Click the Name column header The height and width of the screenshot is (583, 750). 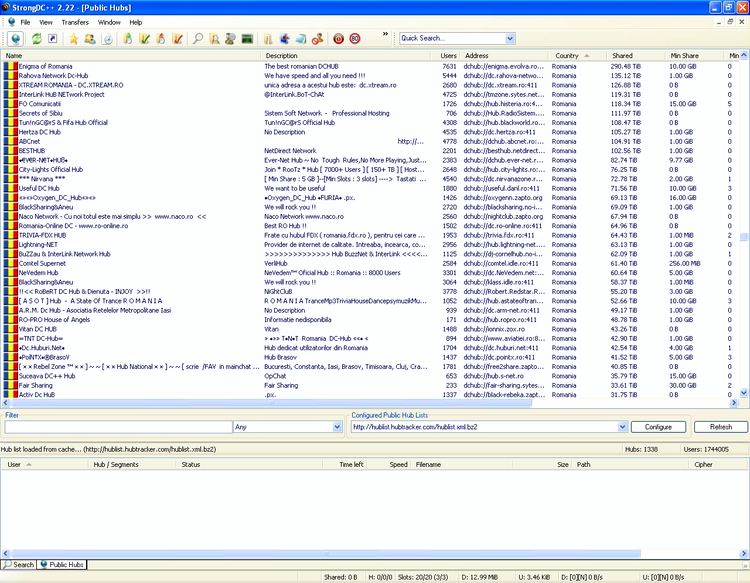click(x=131, y=55)
